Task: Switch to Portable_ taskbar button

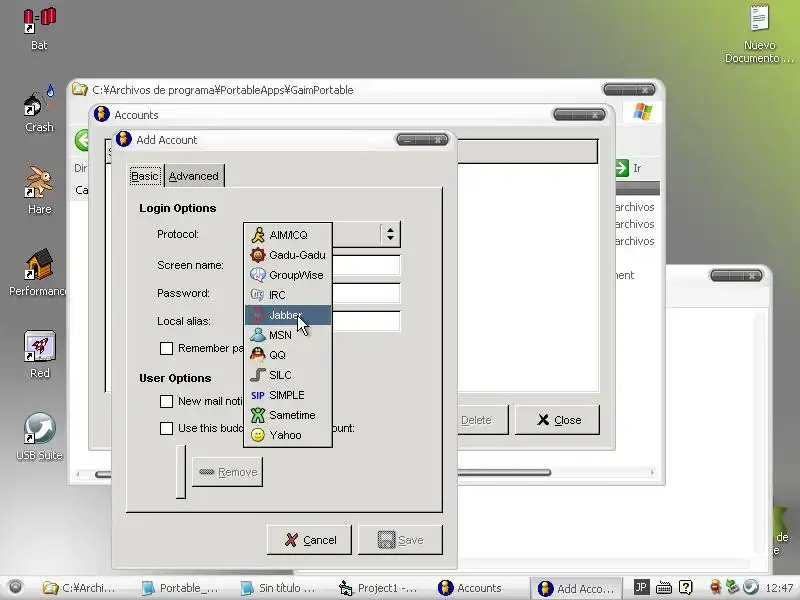Action: click(180, 588)
